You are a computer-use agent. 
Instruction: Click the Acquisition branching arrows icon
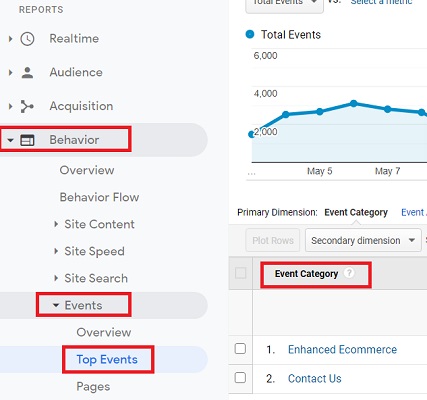[27, 106]
